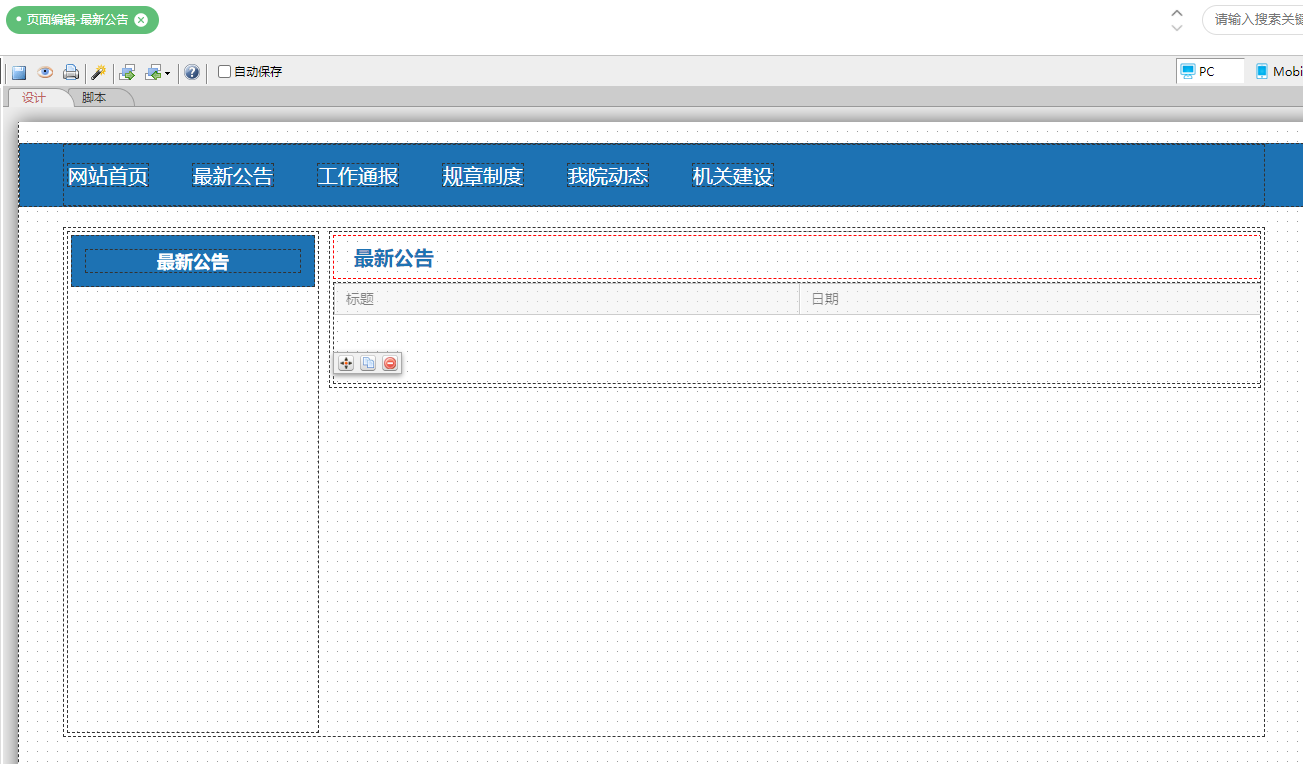Click the import icon with left green arrow
The height and width of the screenshot is (764, 1303).
153,72
